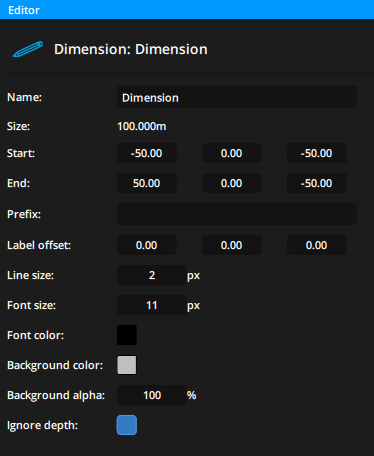Viewport: 374px width, 456px height.
Task: Edit the Background alpha field showing 100
Action: click(x=152, y=395)
